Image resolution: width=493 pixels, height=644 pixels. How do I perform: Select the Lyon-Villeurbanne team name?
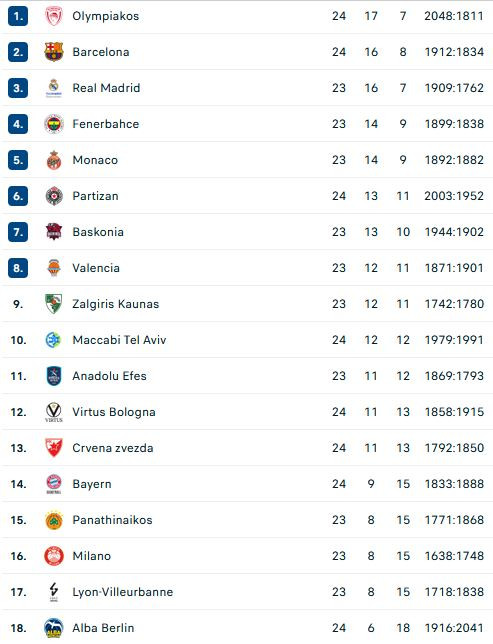pyautogui.click(x=122, y=592)
